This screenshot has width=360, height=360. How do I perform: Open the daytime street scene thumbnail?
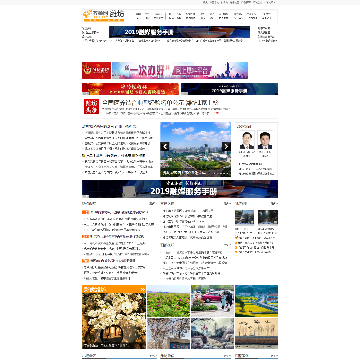pyautogui.click(x=244, y=217)
